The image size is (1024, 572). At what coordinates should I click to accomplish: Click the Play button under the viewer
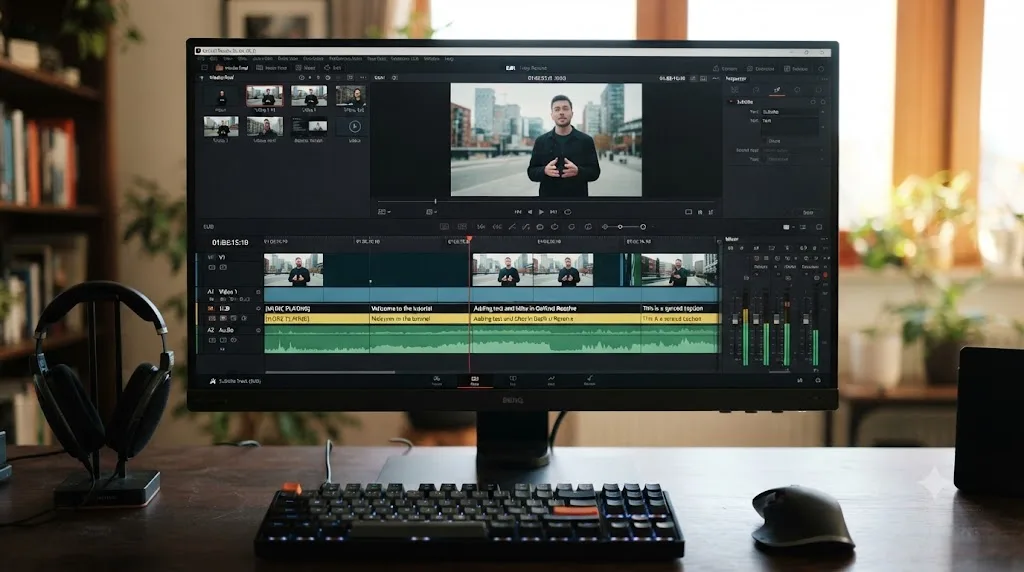541,212
